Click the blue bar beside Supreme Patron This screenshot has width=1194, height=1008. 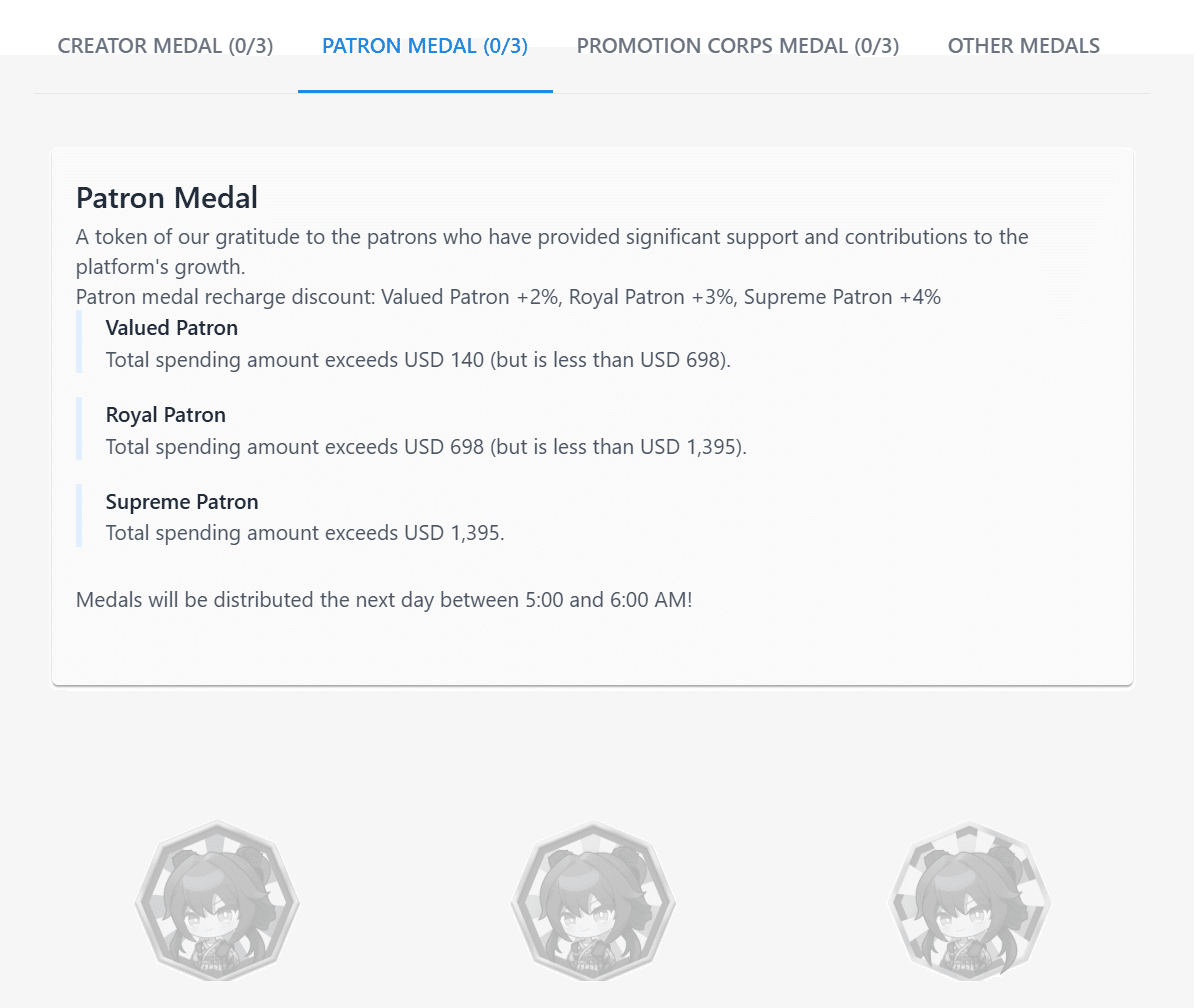click(x=79, y=516)
